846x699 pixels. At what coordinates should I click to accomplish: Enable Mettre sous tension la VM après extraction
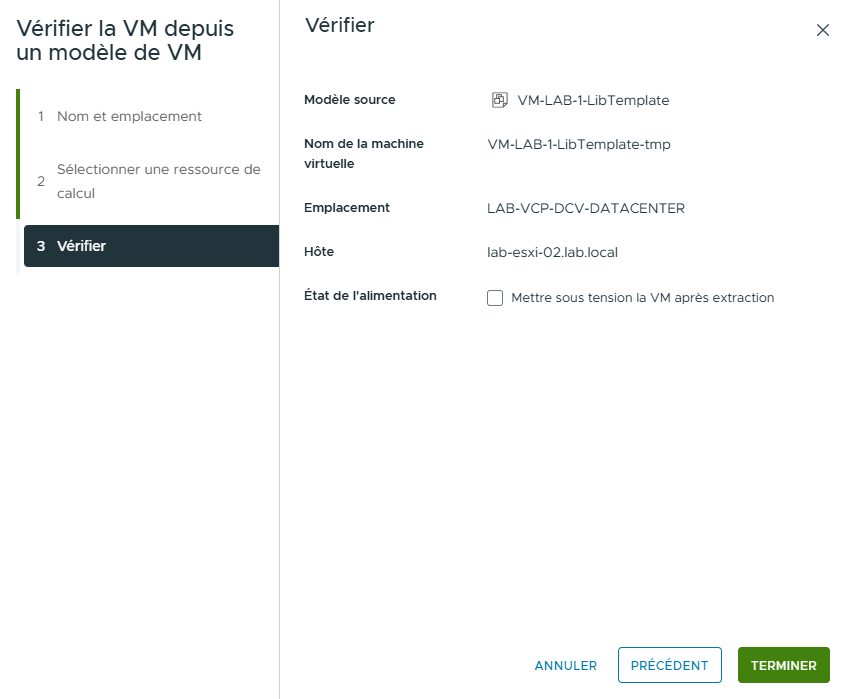pyautogui.click(x=495, y=298)
